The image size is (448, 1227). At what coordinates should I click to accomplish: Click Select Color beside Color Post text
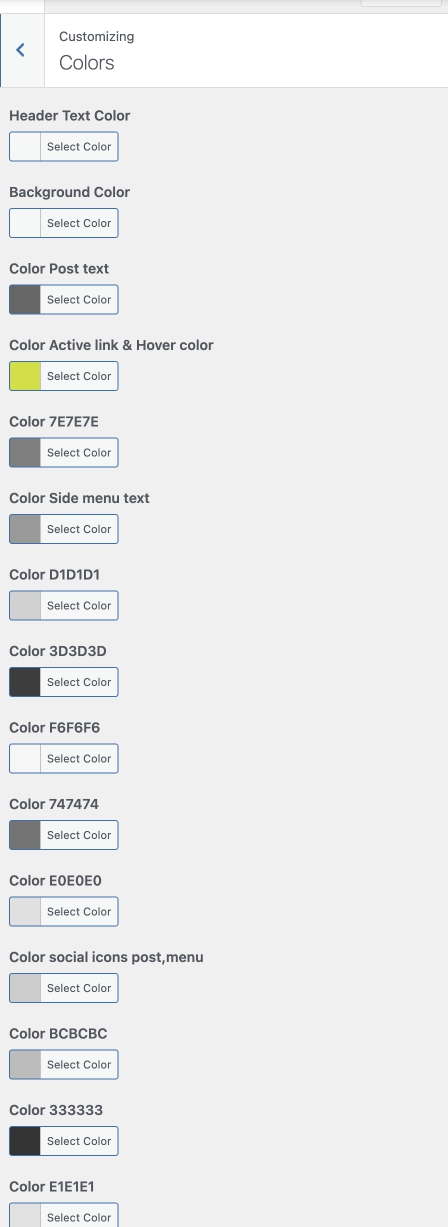pyautogui.click(x=79, y=300)
